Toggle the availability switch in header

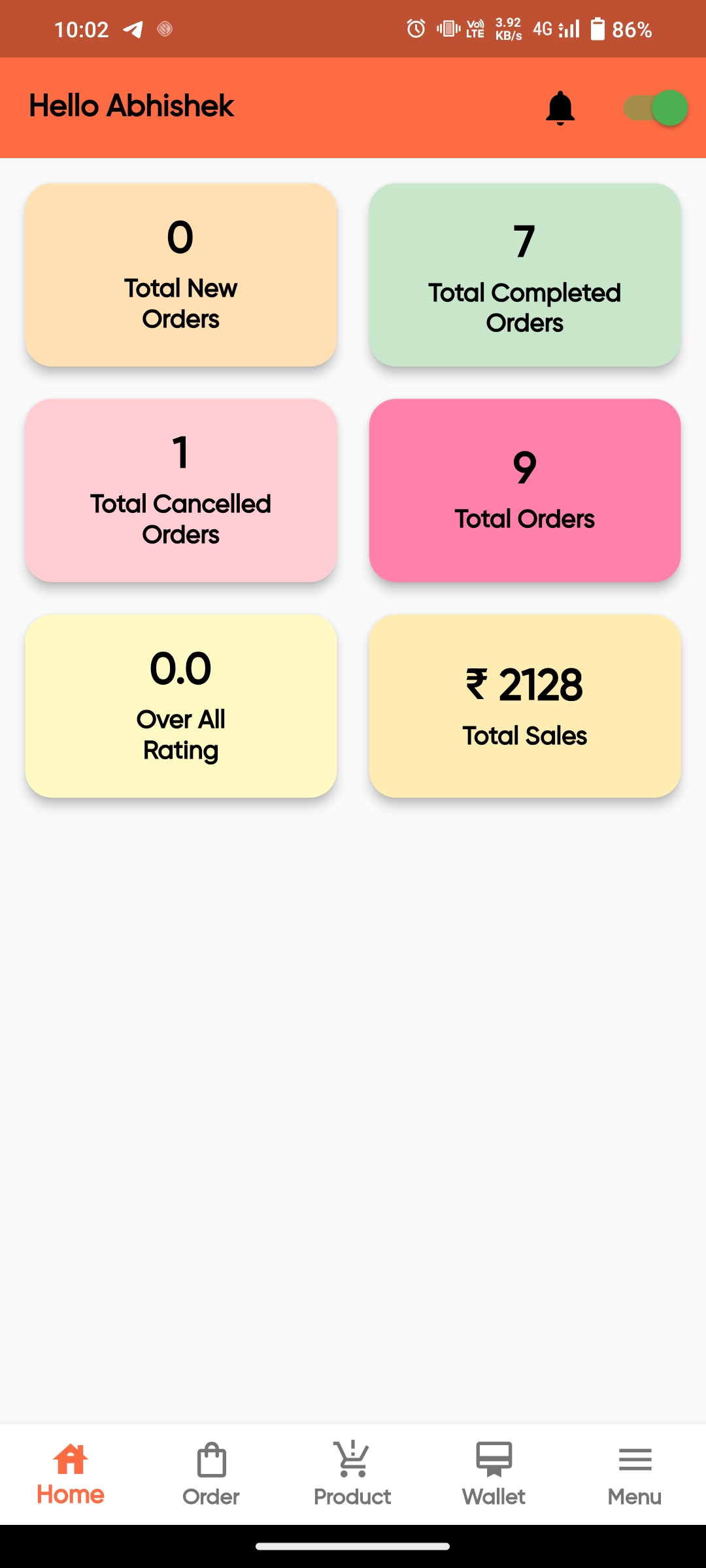656,108
